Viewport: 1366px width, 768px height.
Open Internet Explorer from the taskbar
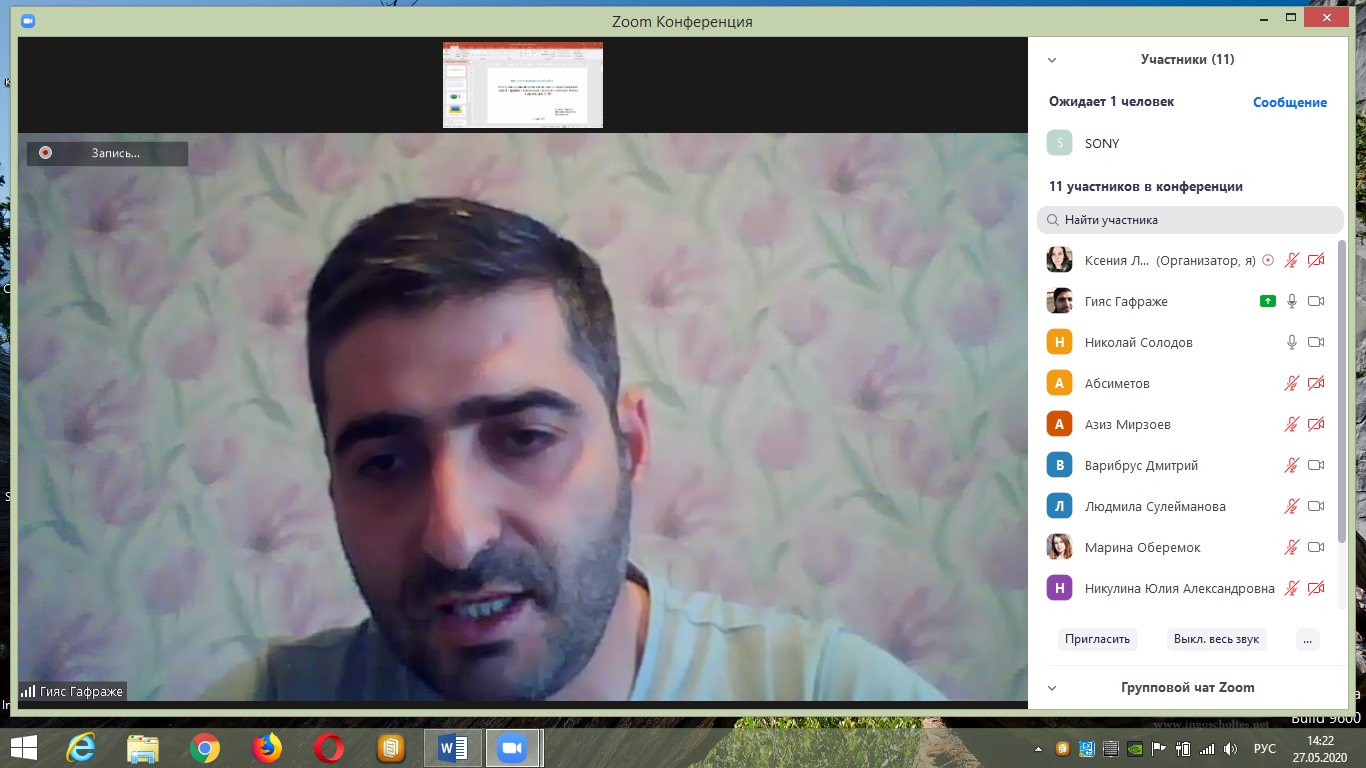coord(81,747)
